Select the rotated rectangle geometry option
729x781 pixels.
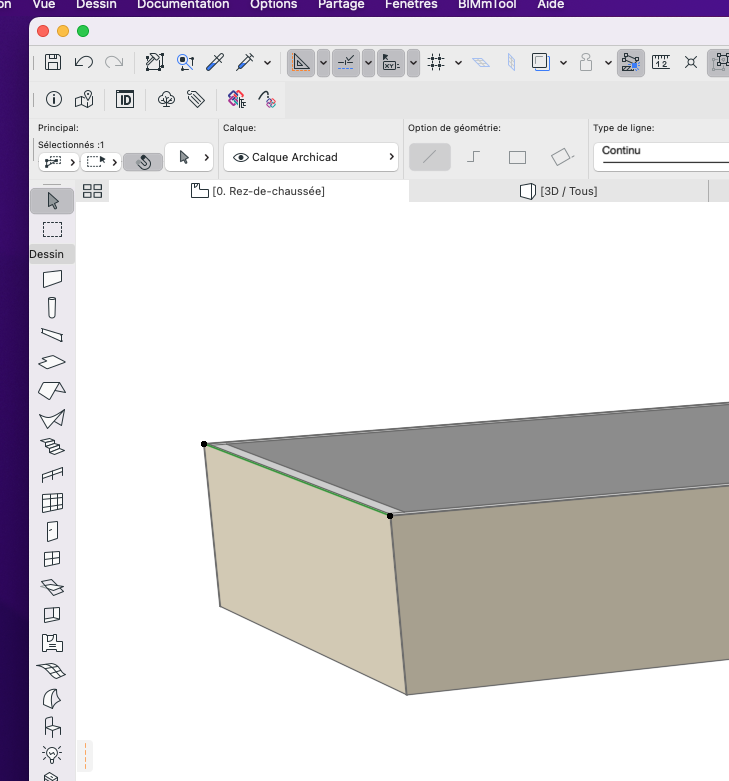[562, 157]
